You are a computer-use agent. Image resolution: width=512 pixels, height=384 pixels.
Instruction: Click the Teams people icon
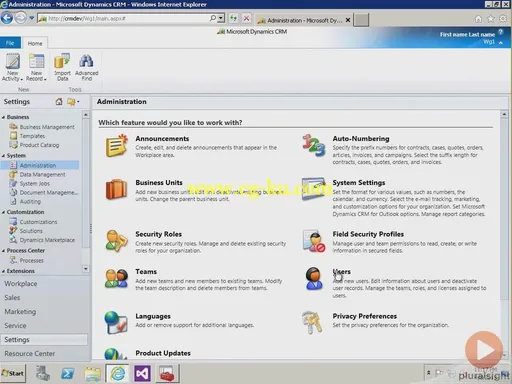116,278
